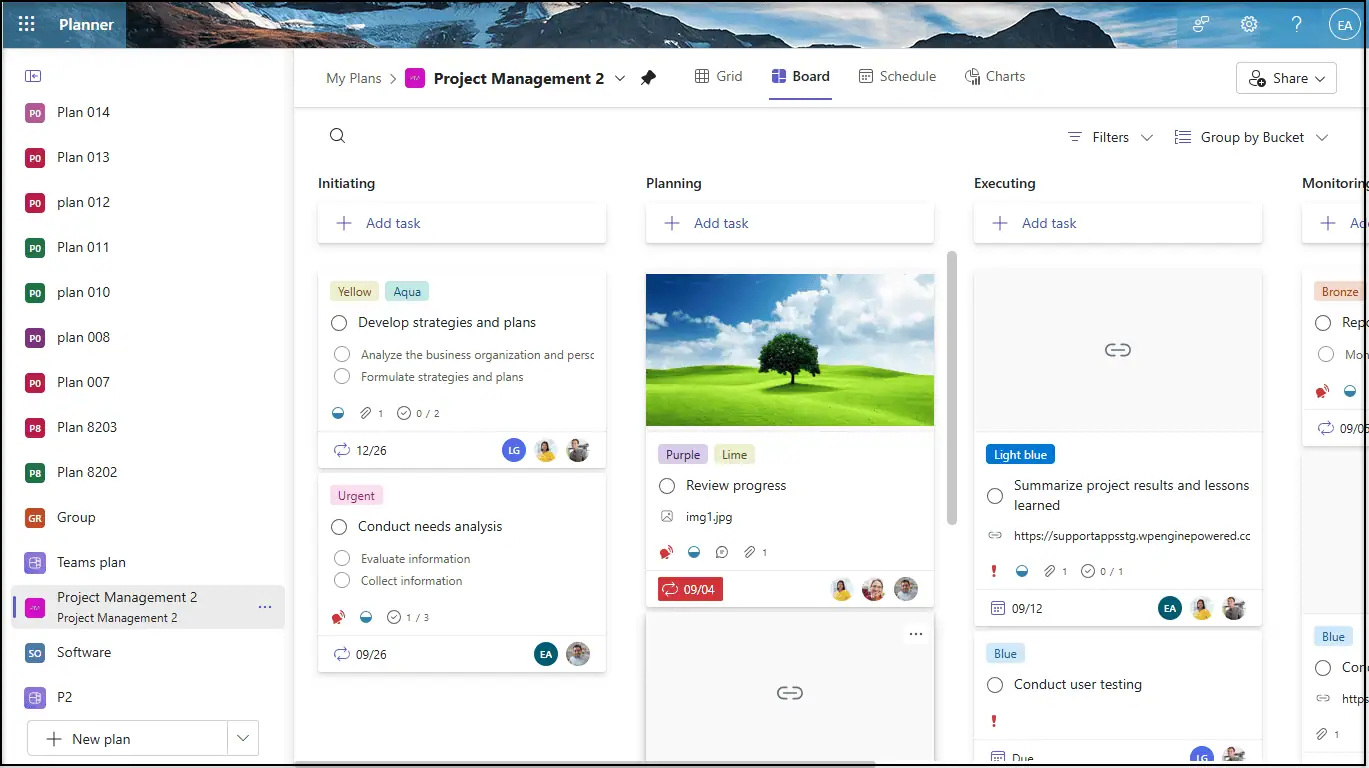Screen dimensions: 1369x768
Task: Click the comment icon on Review progress card
Action: click(x=721, y=552)
